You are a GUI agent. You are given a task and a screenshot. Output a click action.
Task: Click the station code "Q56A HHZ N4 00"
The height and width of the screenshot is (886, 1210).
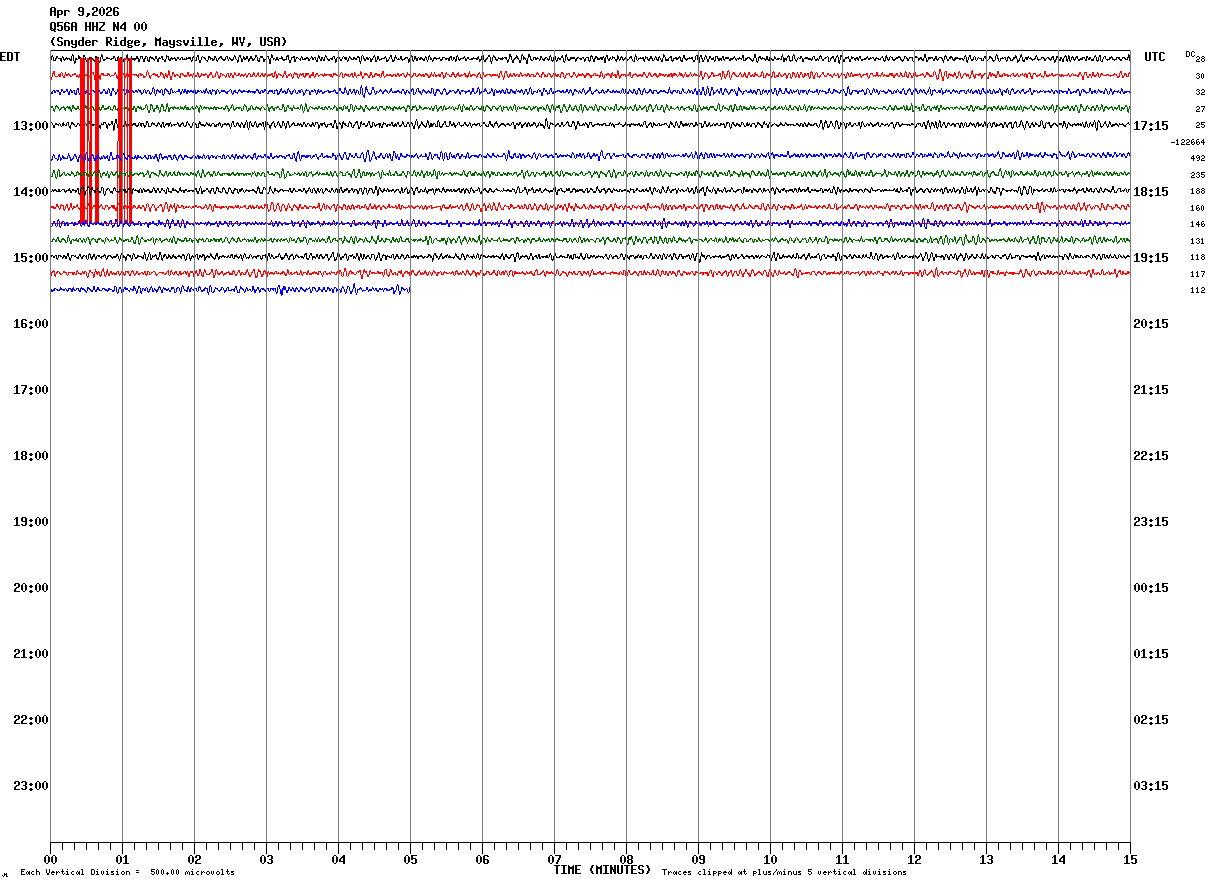[98, 27]
